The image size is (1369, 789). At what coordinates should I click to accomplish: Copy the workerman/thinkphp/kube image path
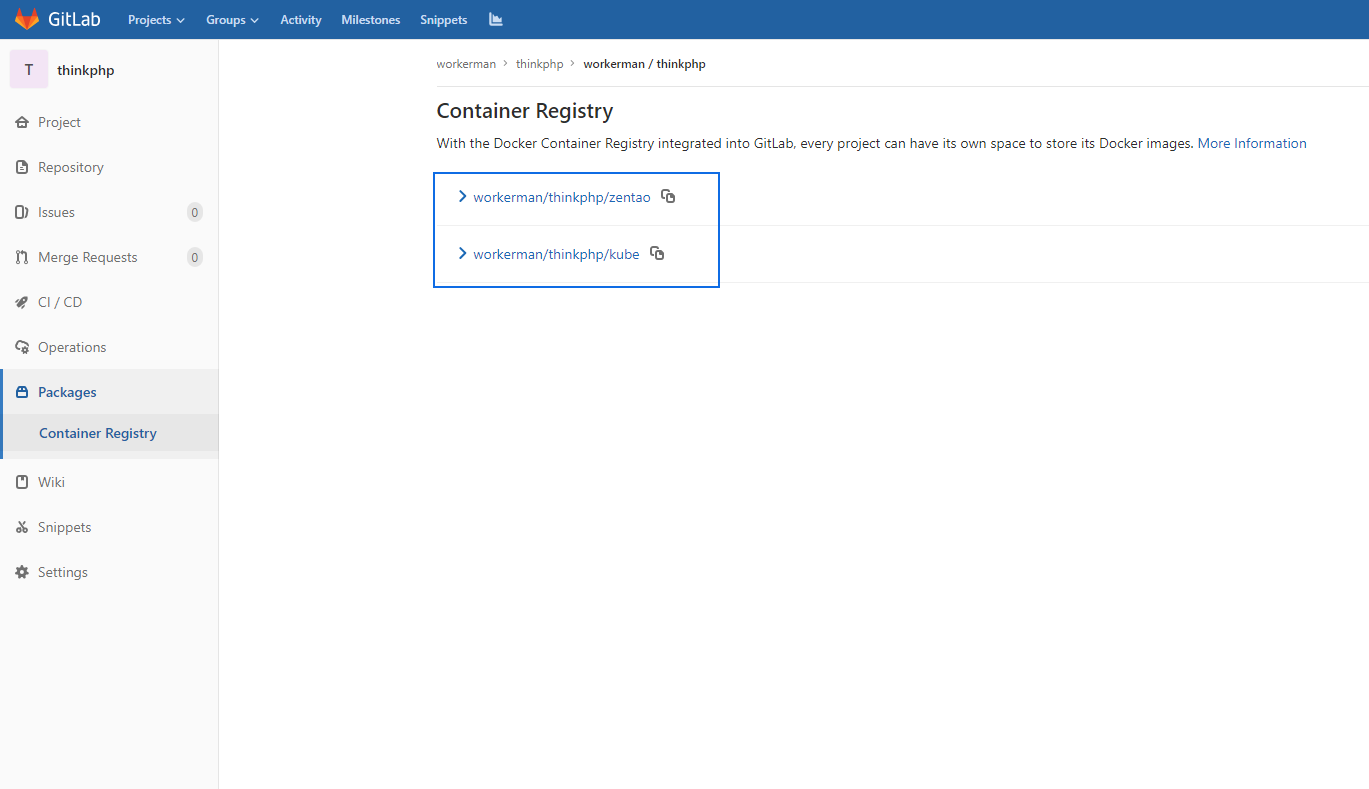[657, 253]
